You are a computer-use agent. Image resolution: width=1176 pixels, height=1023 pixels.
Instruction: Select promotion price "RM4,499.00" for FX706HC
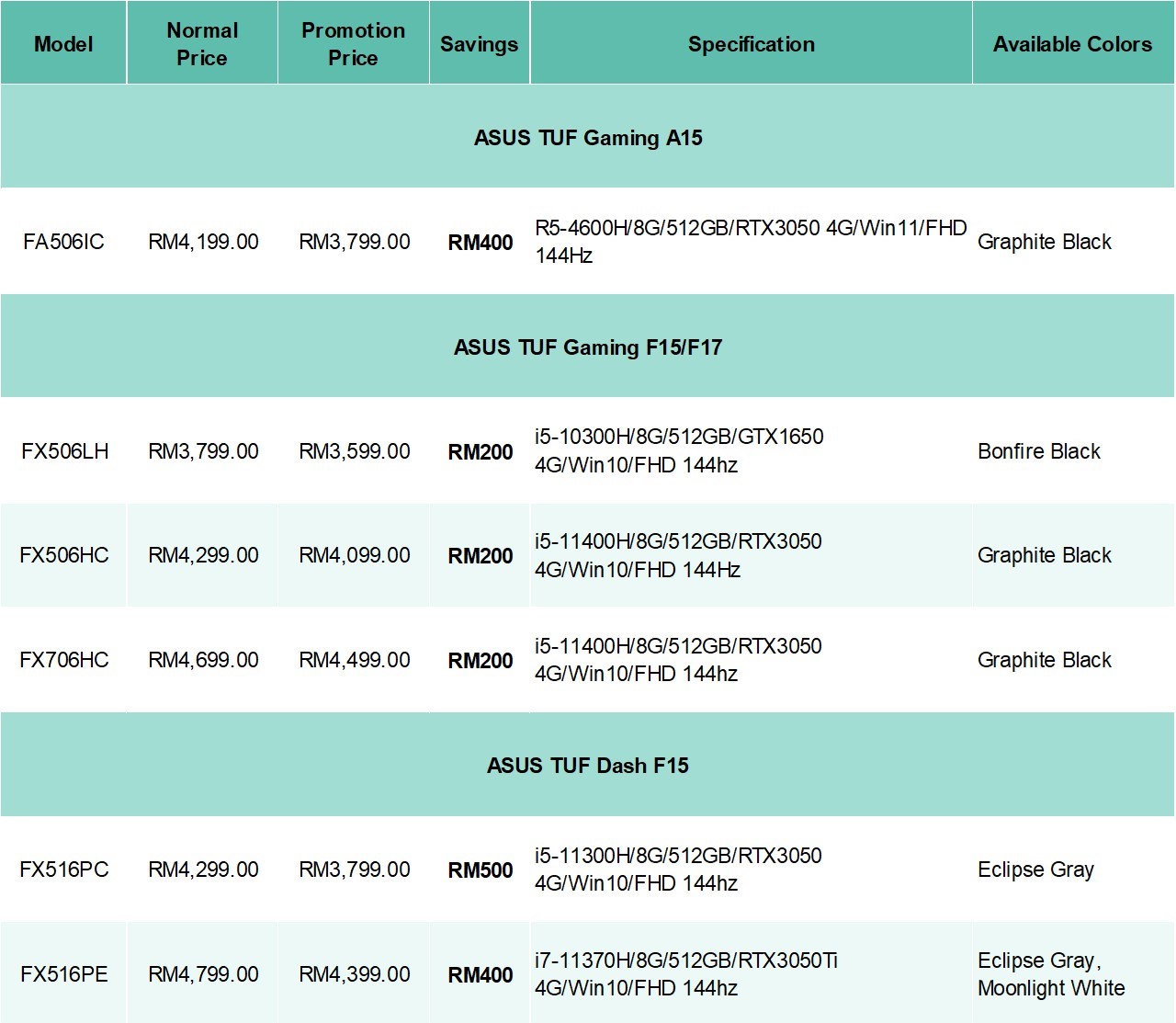[x=354, y=660]
